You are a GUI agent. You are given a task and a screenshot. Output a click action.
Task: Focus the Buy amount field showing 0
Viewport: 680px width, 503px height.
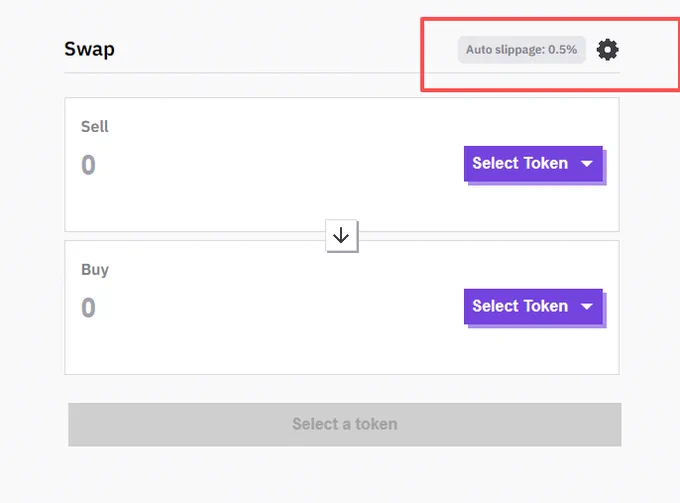pyautogui.click(x=88, y=307)
